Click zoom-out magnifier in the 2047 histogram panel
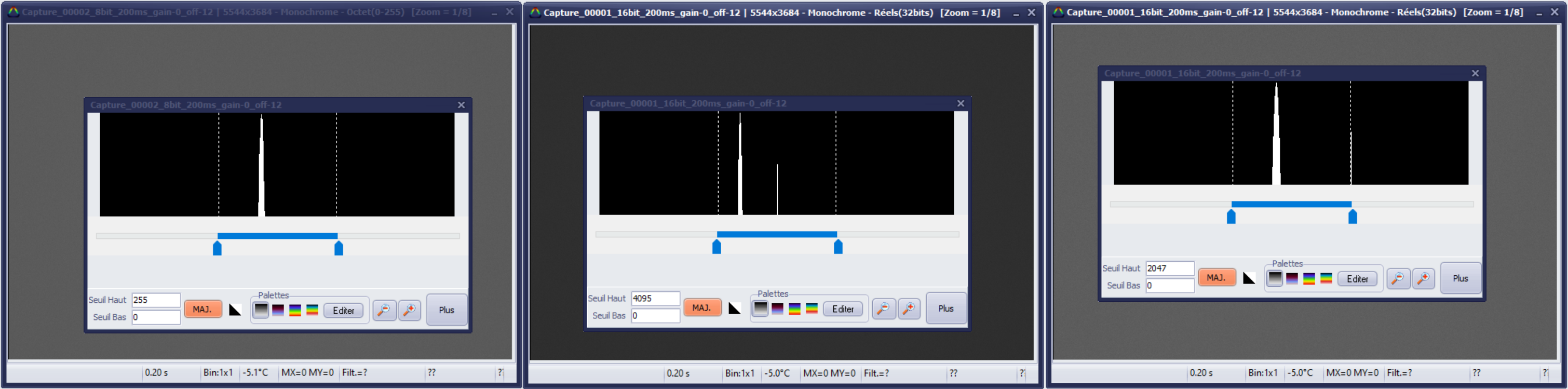The image size is (1568, 389). coord(1398,279)
